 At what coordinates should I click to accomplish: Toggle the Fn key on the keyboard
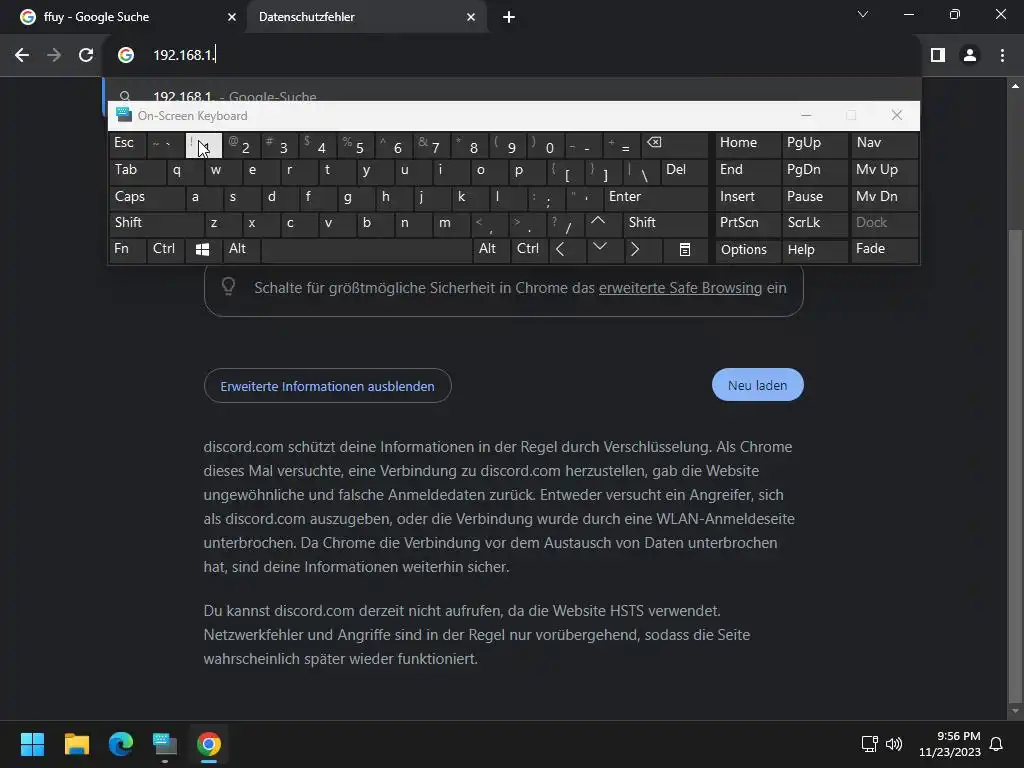point(127,250)
